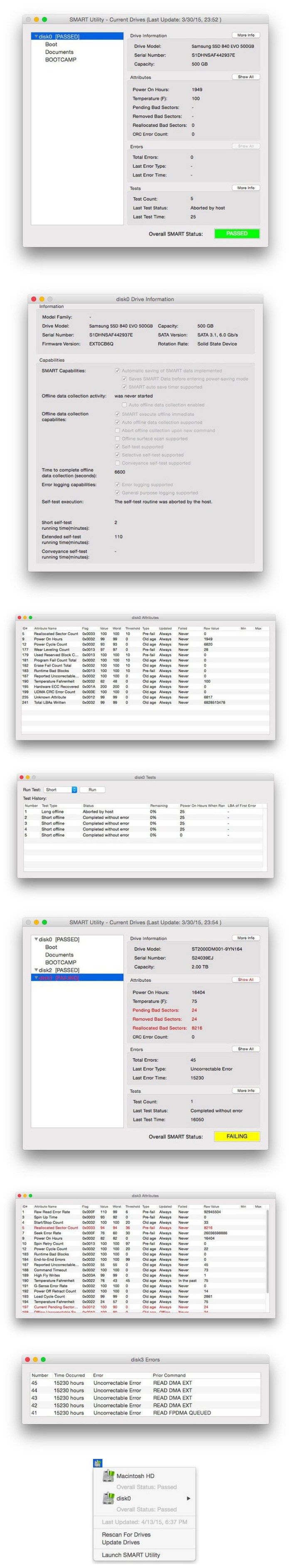Enable Auto offline data collection enabled checkbox
This screenshot has height=1568, width=291.
[x=125, y=405]
